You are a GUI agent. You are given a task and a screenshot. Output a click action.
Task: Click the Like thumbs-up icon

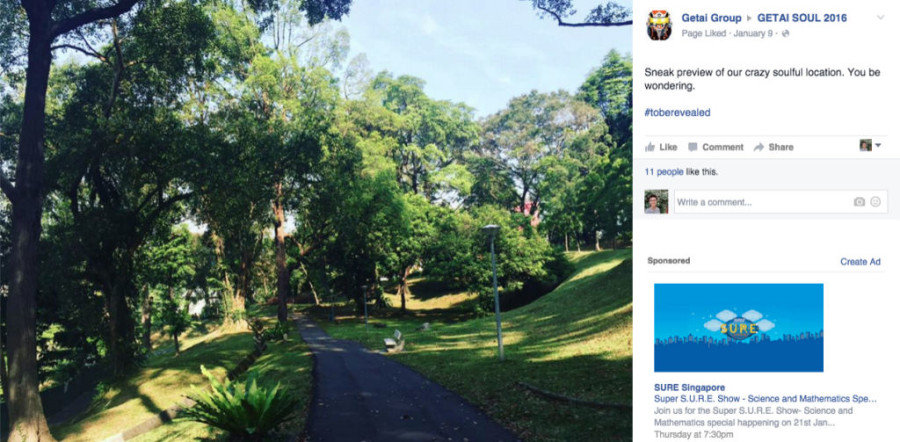pyautogui.click(x=650, y=148)
